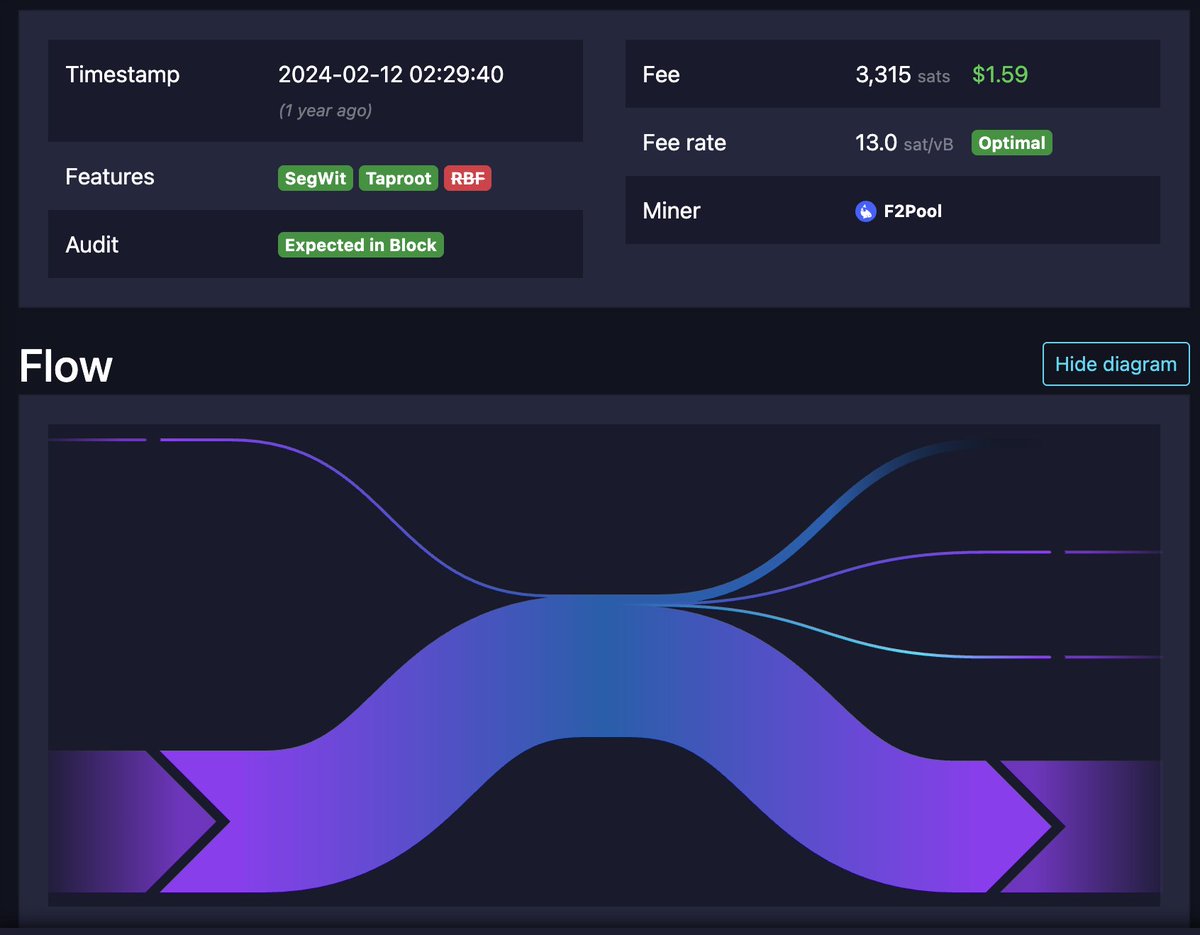Click the SegWit feature badge
1200x935 pixels.
315,179
